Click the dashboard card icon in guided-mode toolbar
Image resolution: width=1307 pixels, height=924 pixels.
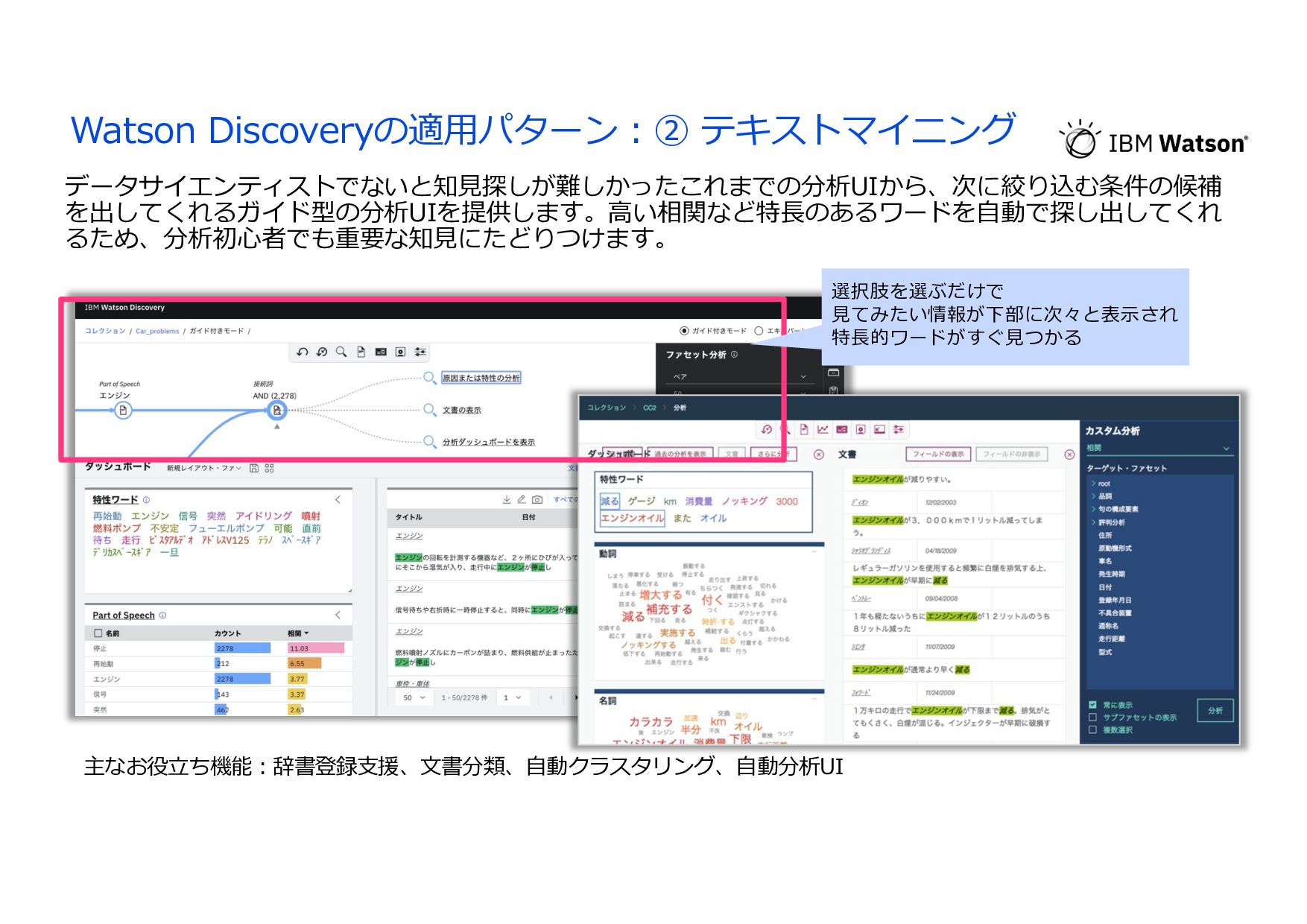point(381,352)
